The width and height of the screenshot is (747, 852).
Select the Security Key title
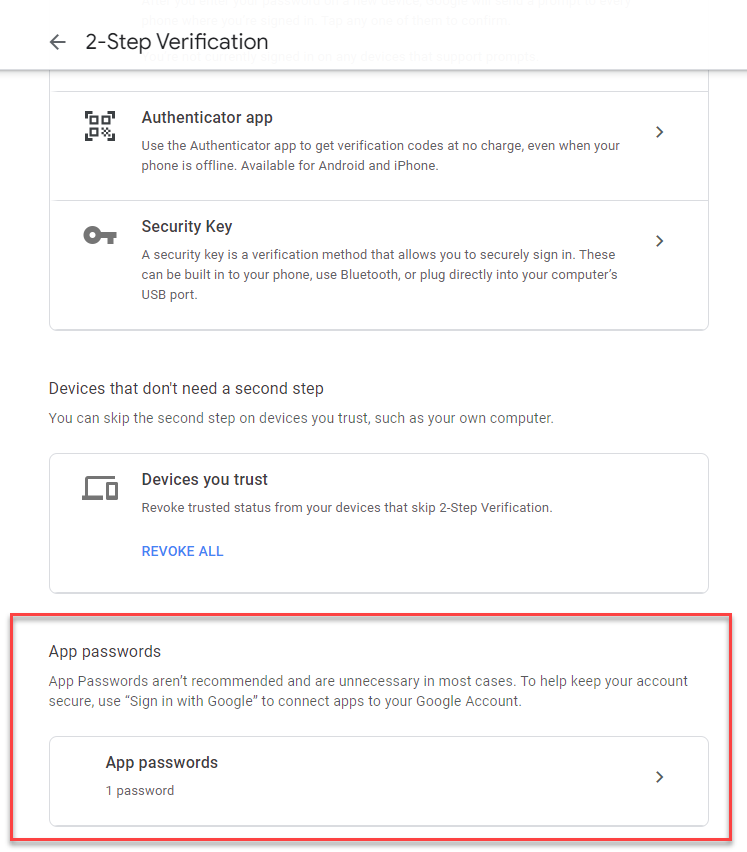pos(187,227)
